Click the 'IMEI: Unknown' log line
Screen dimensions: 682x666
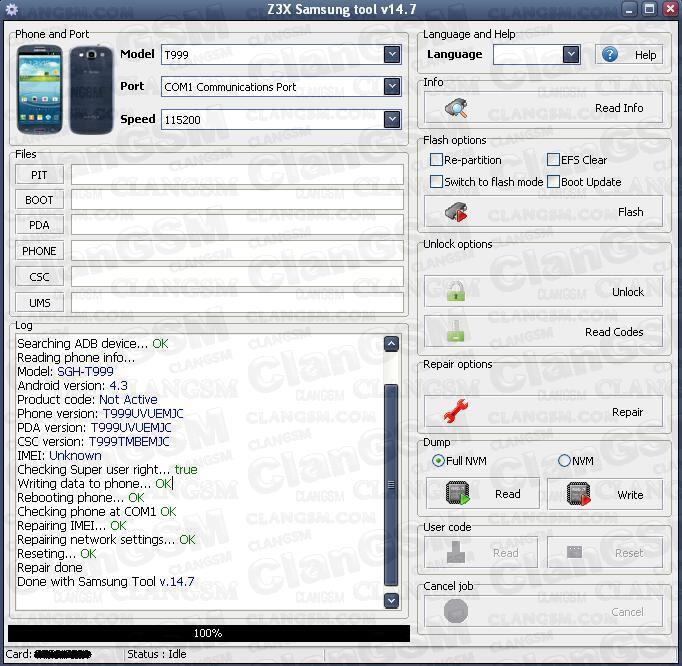click(59, 455)
